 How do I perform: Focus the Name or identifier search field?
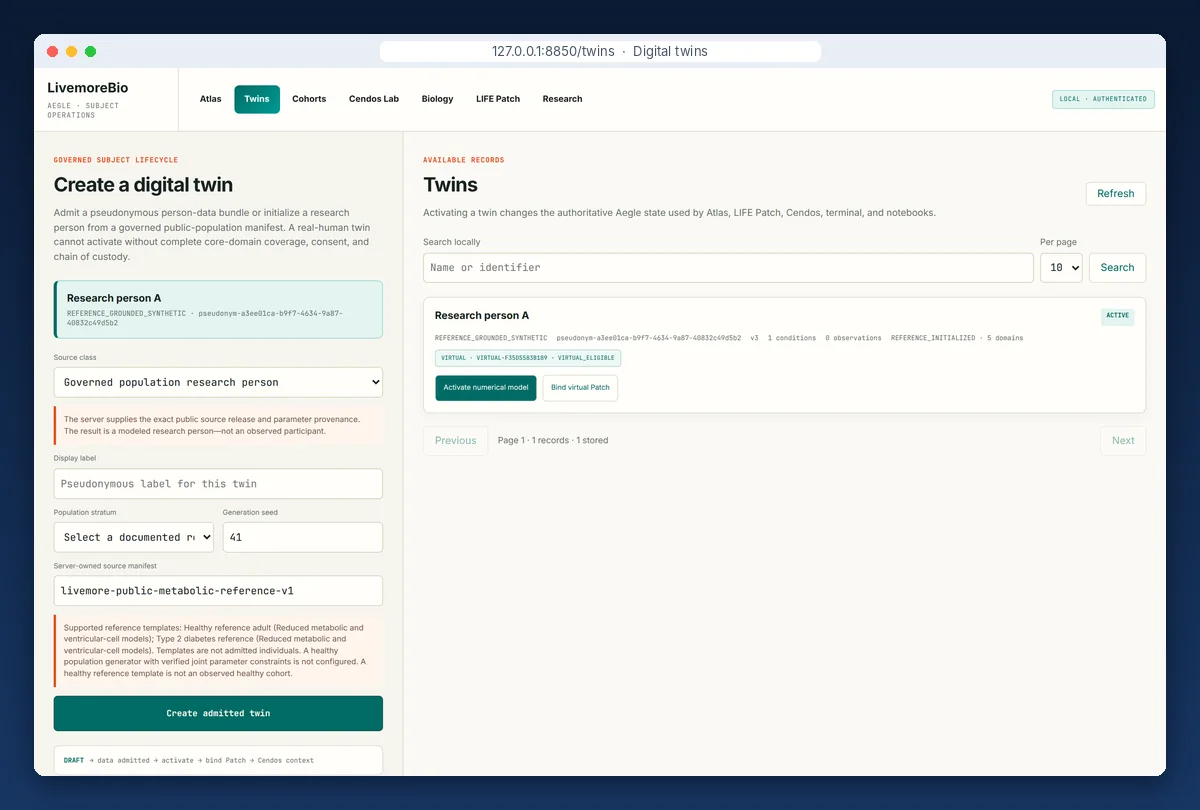tap(728, 268)
